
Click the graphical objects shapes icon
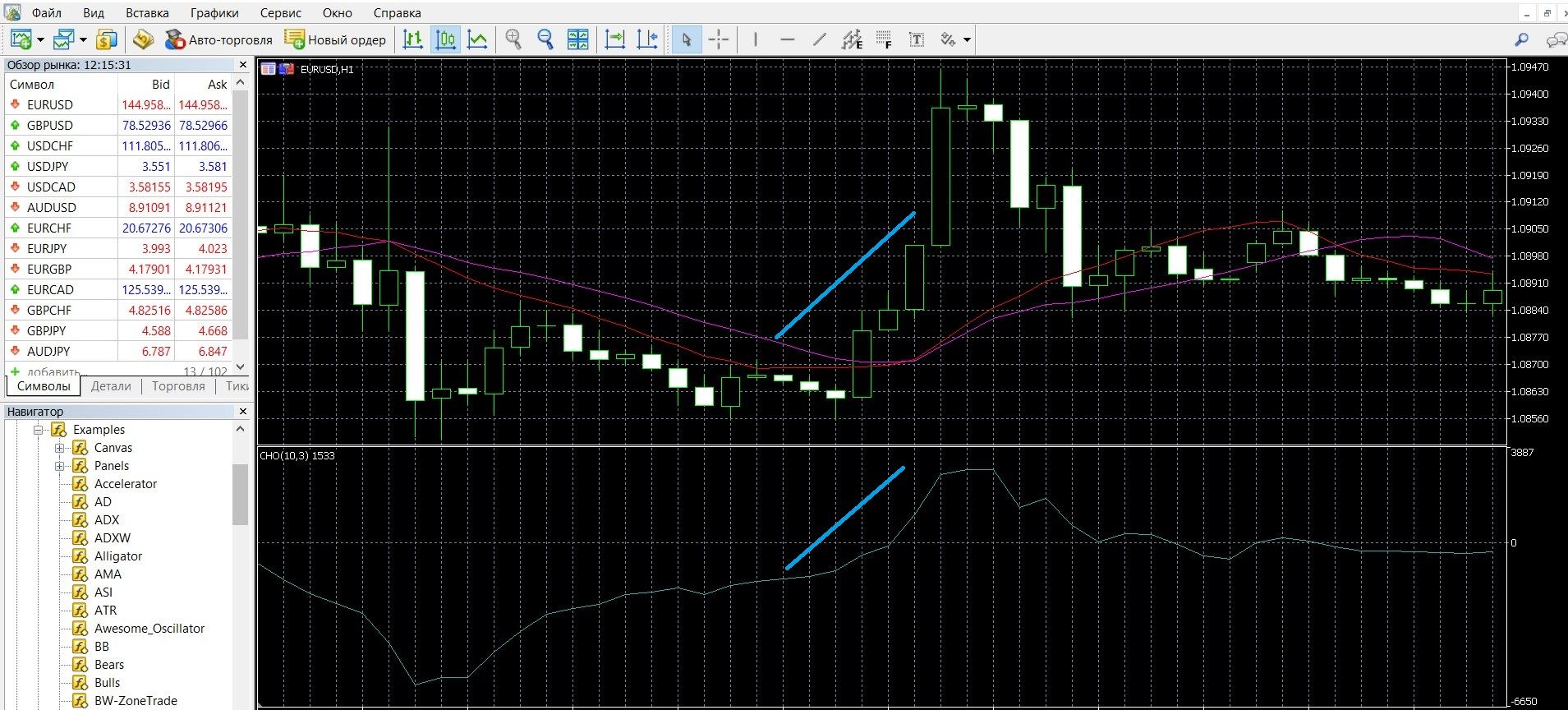(949, 39)
